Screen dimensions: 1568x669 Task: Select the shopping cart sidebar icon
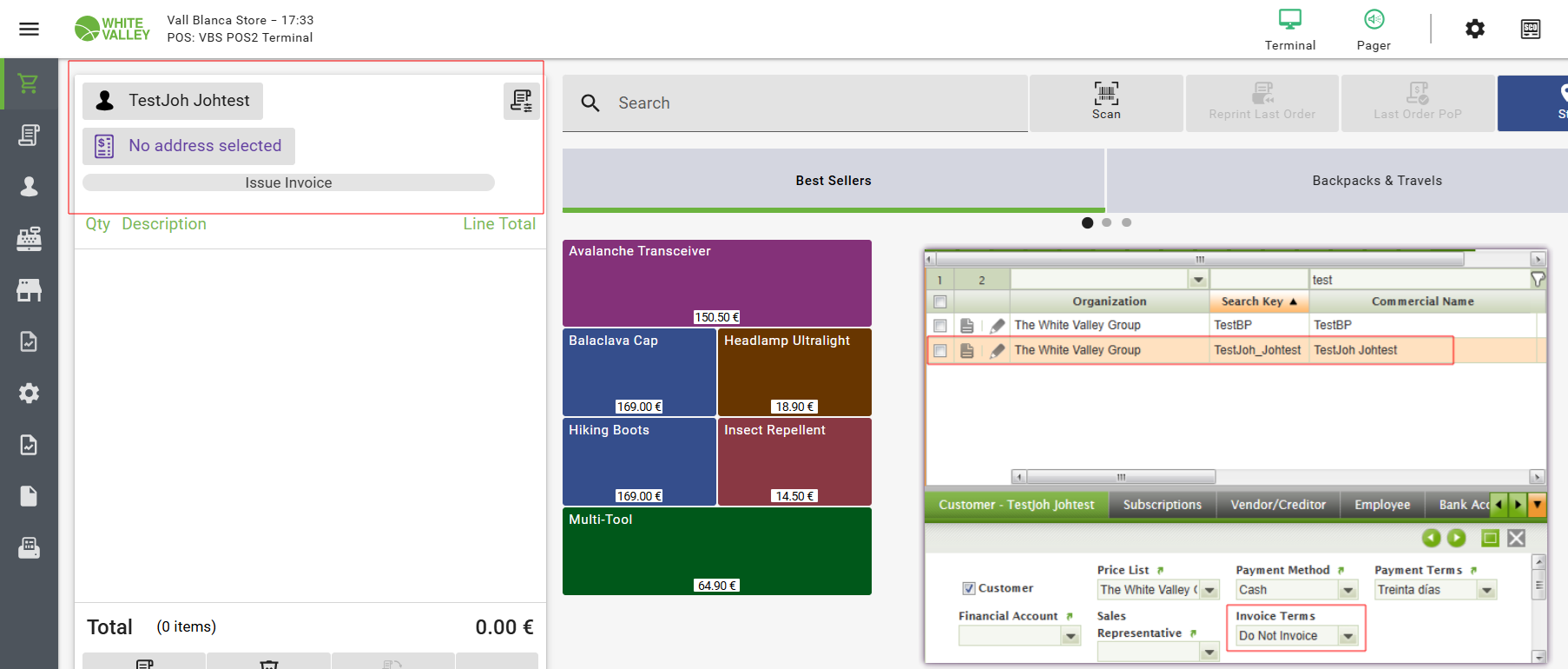pyautogui.click(x=29, y=83)
